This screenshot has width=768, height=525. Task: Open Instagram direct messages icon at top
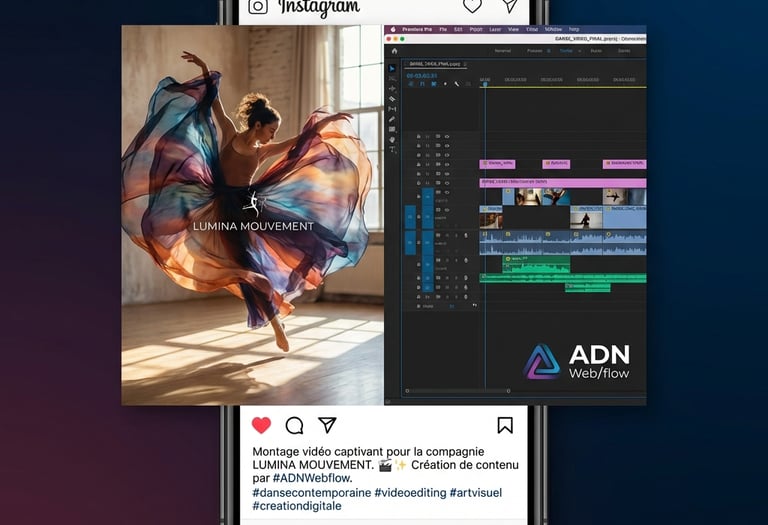[510, 6]
